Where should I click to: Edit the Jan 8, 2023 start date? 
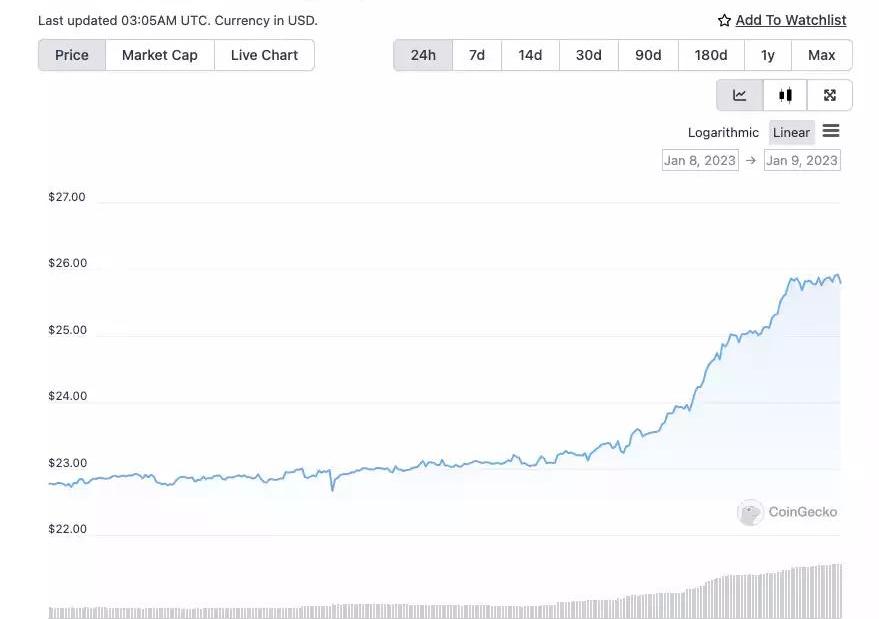(x=700, y=160)
